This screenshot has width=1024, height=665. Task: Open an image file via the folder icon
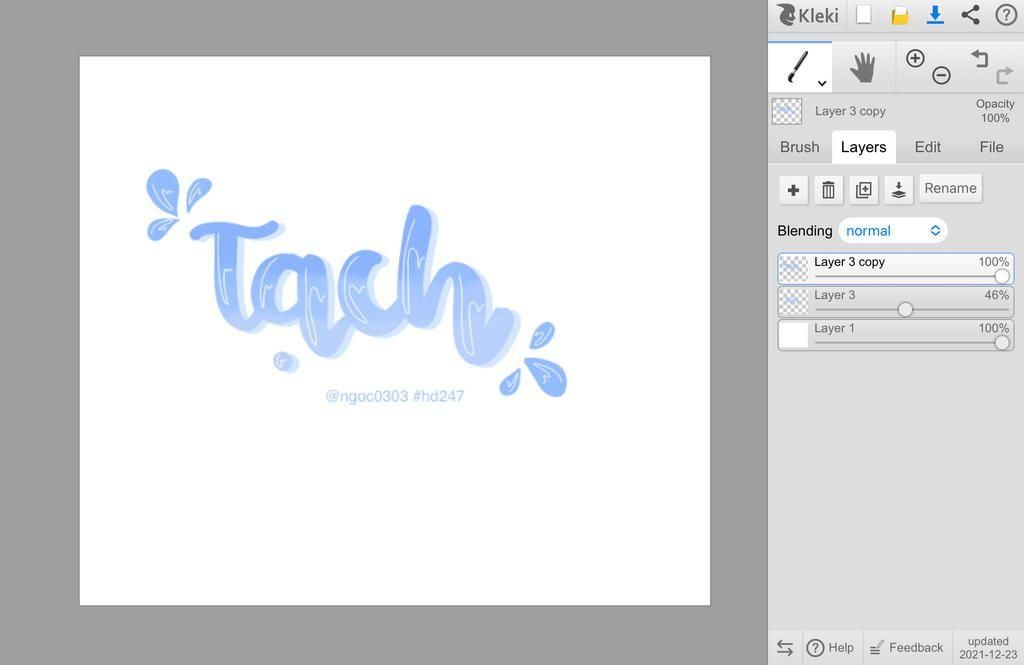tap(900, 15)
